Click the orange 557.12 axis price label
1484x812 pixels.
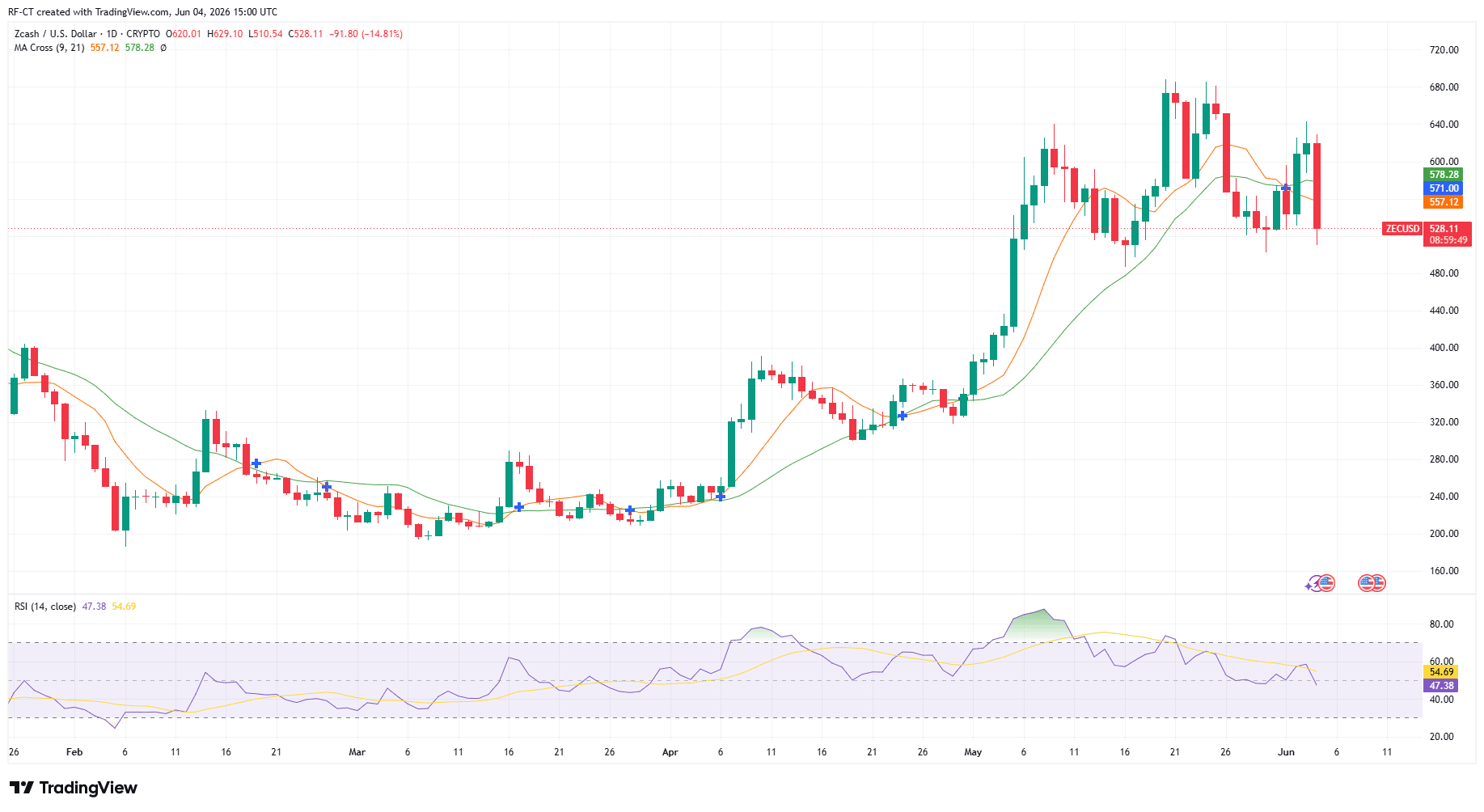coord(1444,202)
